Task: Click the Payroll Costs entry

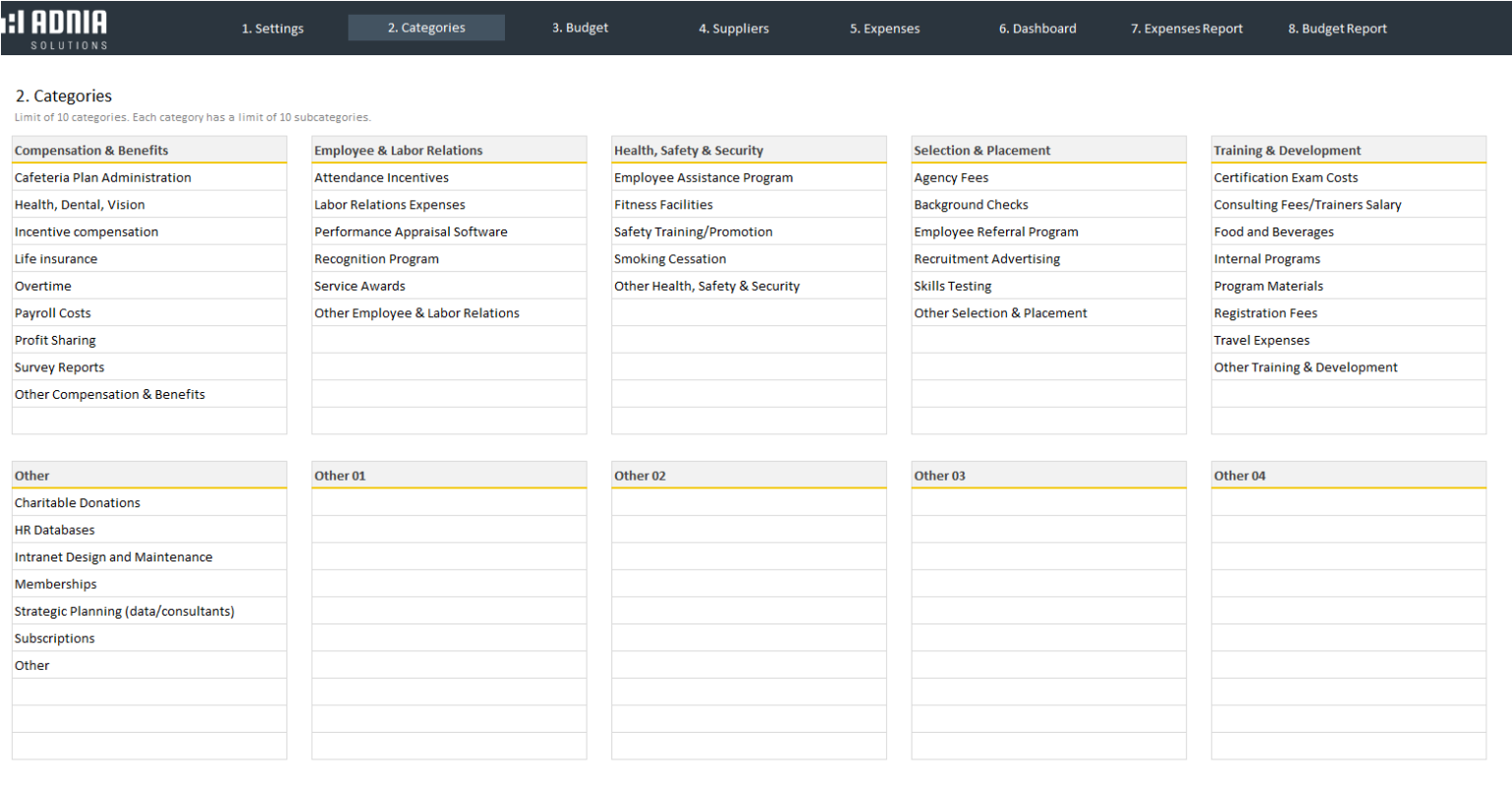Action: 150,312
